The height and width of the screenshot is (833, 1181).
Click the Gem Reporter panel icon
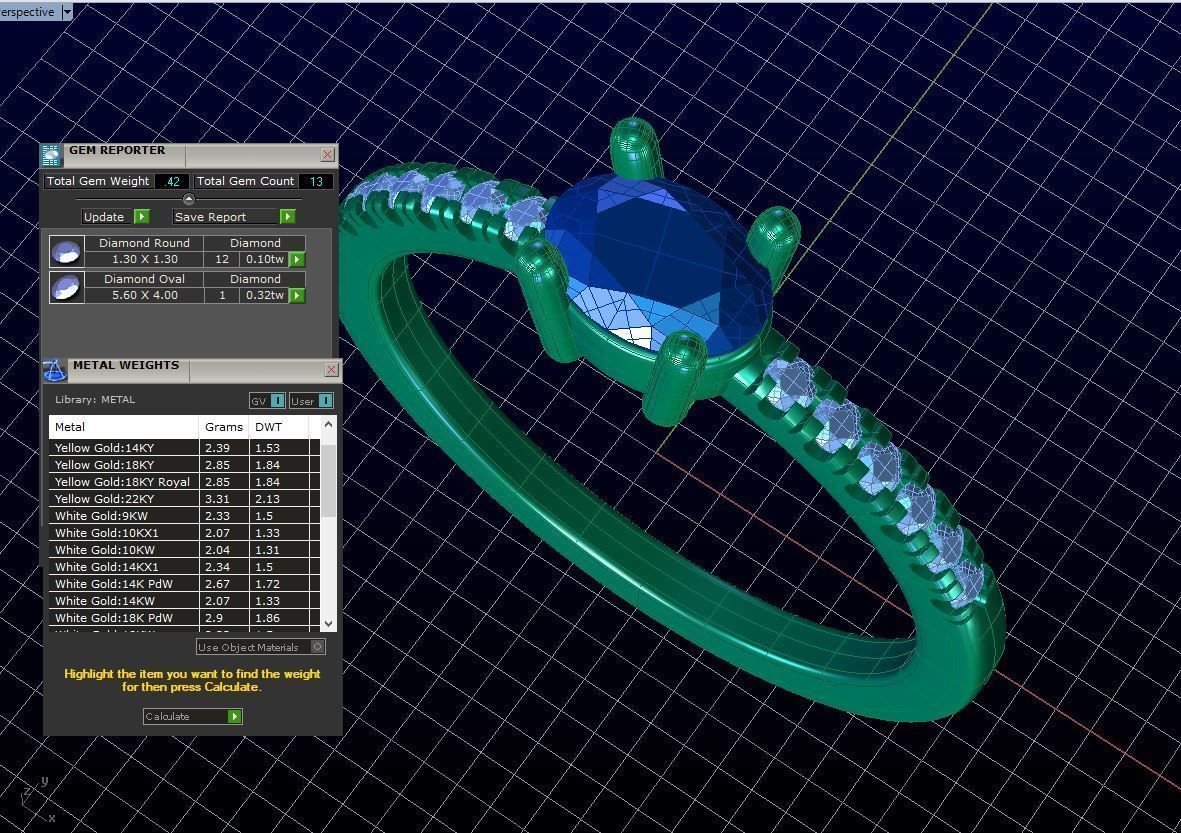click(50, 154)
